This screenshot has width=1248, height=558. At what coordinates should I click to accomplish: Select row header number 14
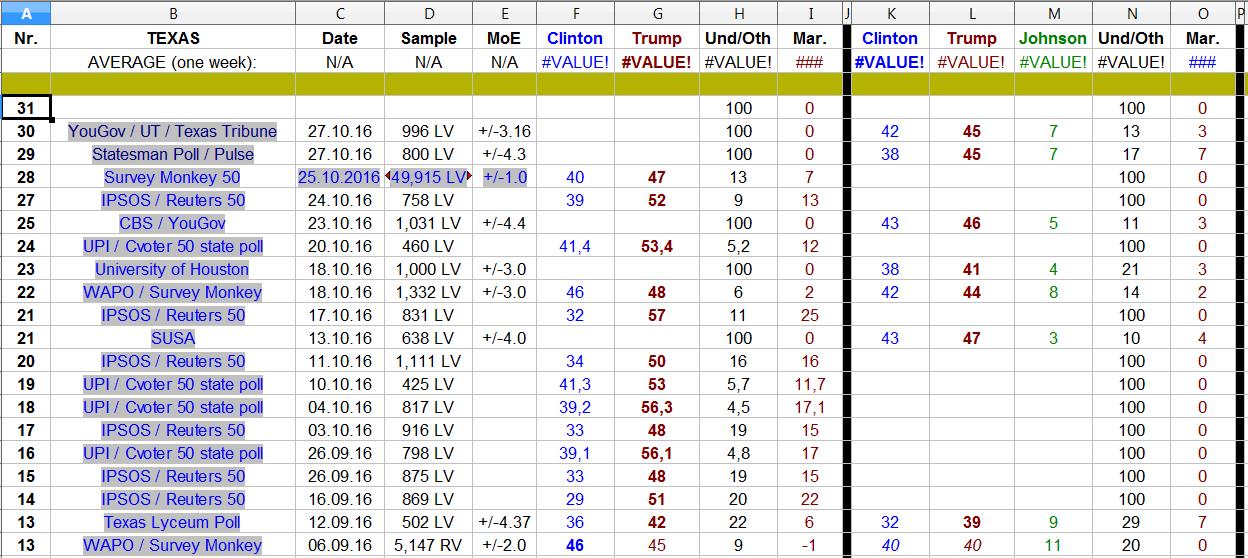(26, 499)
